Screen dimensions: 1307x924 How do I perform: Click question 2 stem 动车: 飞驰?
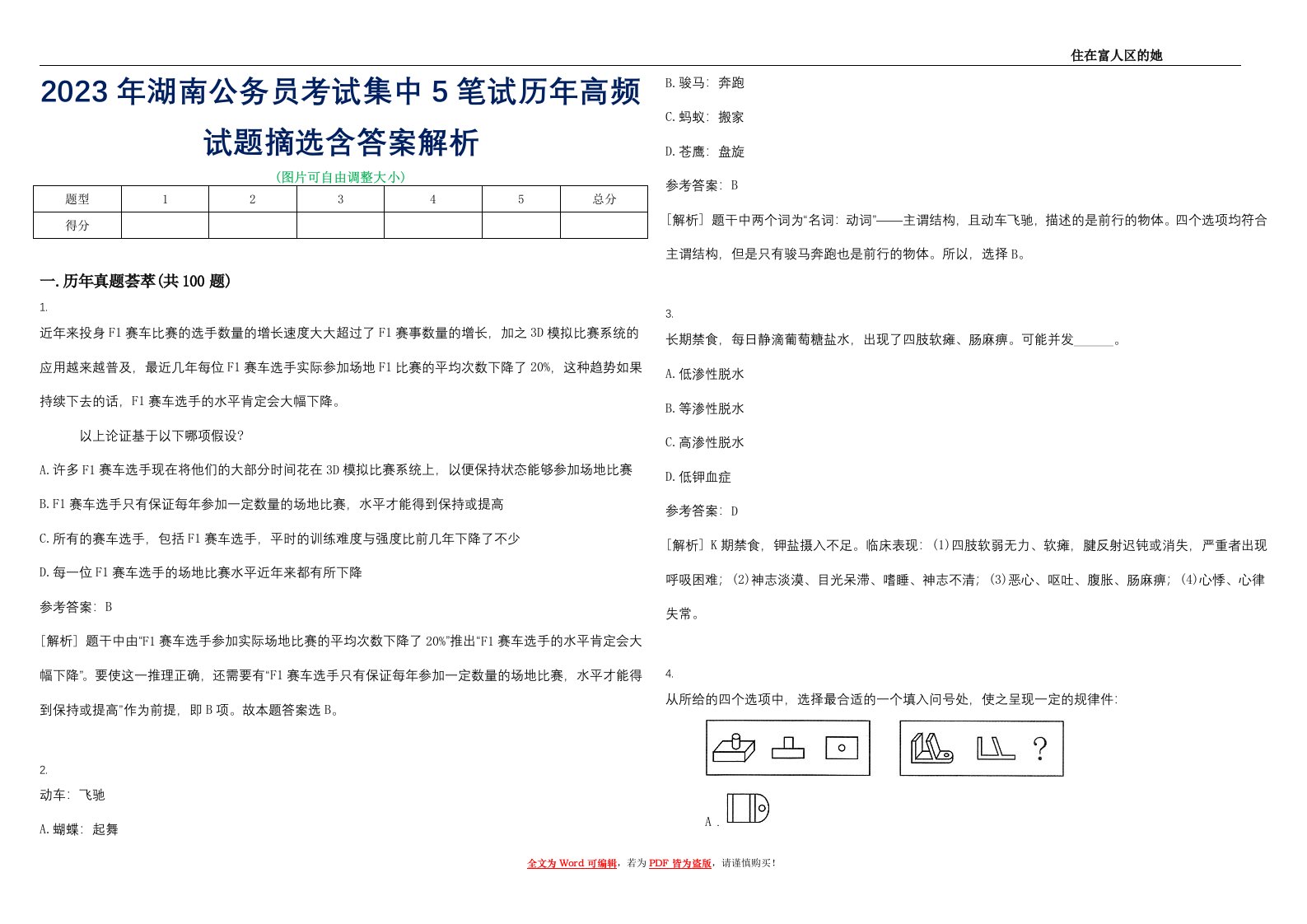pos(72,795)
